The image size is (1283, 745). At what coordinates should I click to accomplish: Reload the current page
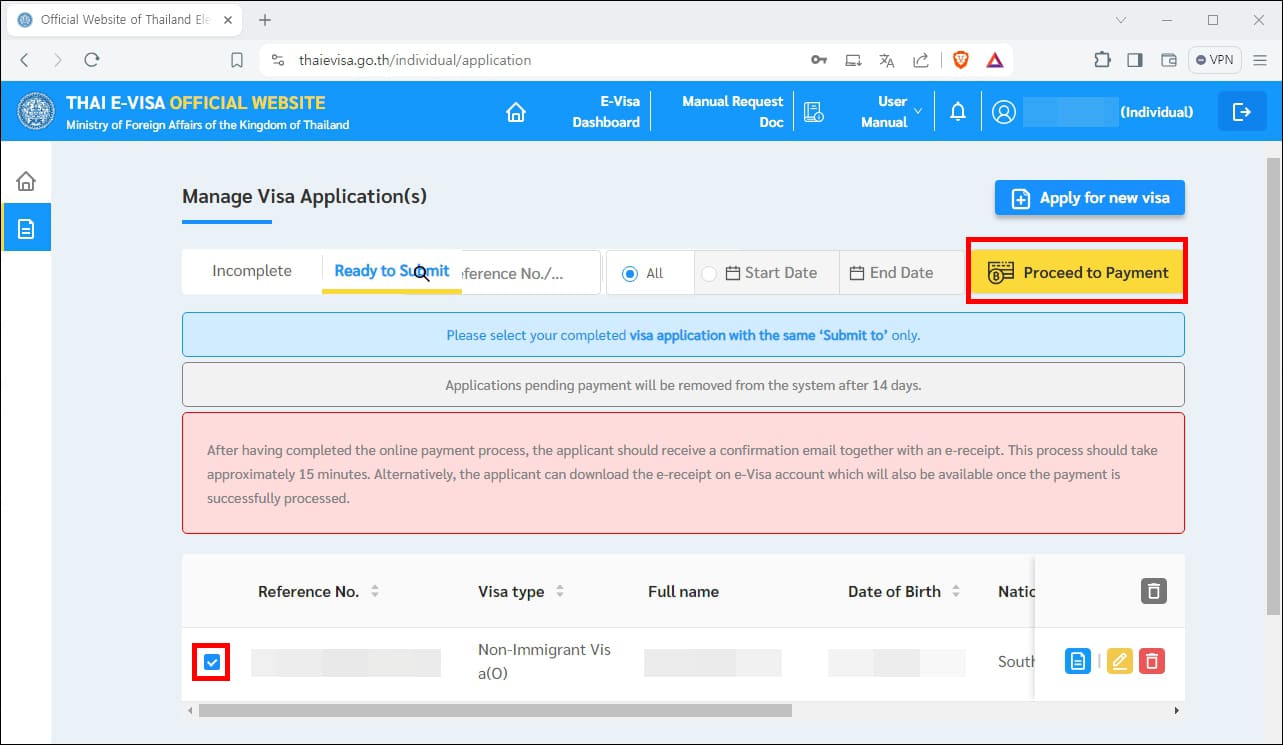coord(92,60)
